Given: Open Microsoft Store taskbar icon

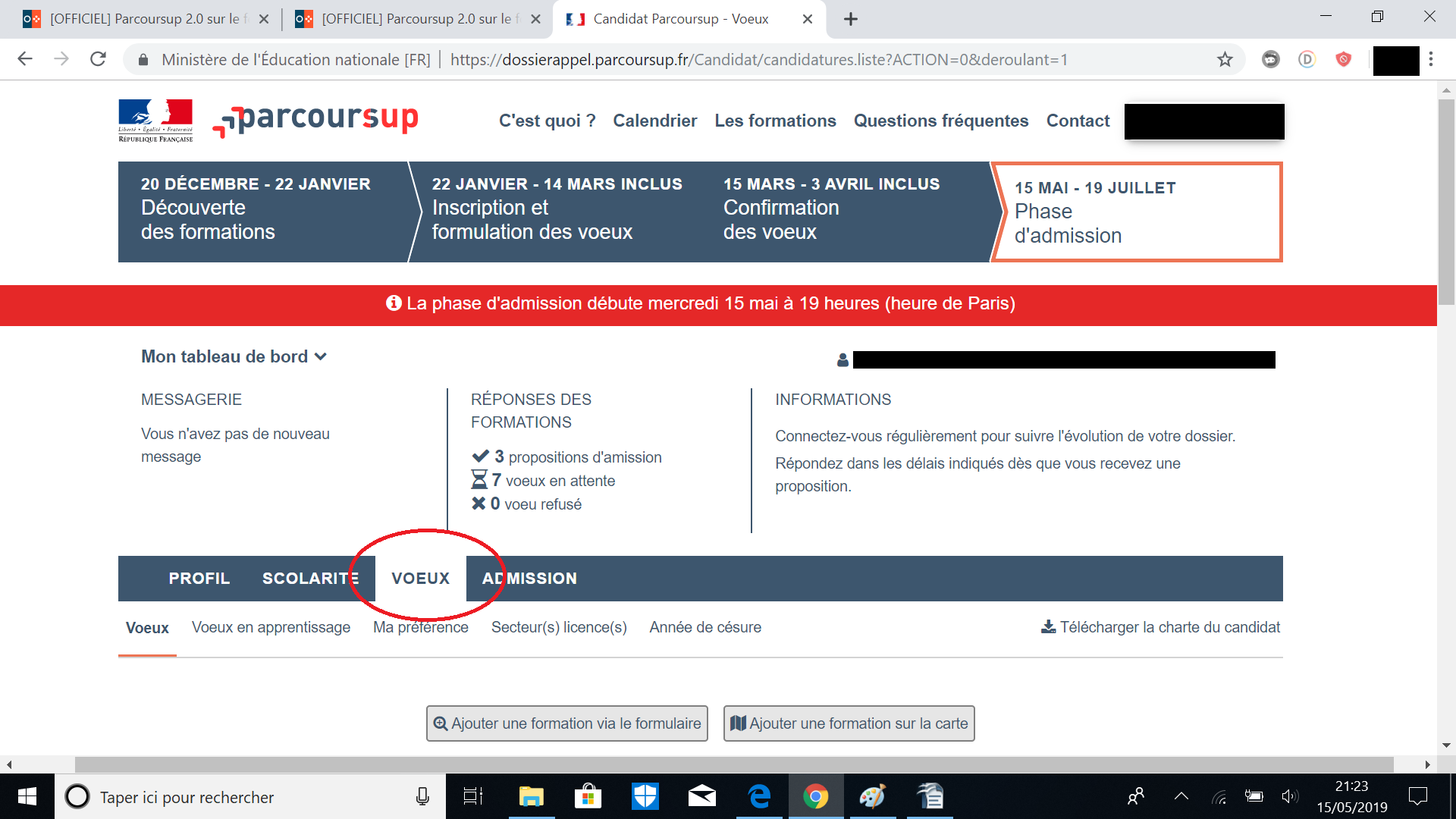Looking at the screenshot, I should [588, 796].
